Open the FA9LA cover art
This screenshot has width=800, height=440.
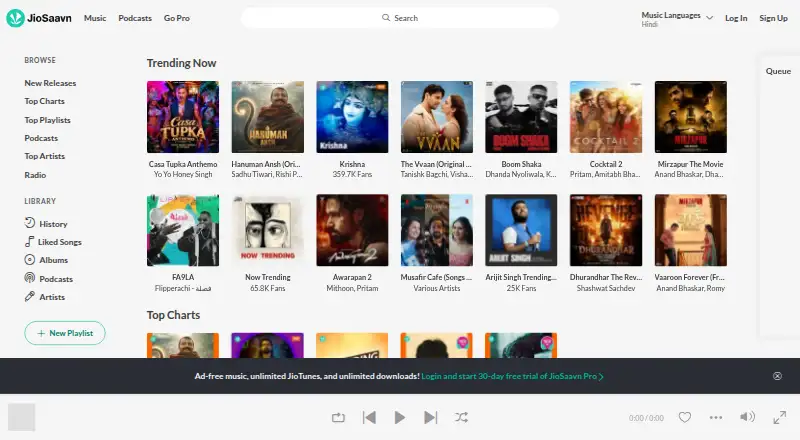[183, 230]
